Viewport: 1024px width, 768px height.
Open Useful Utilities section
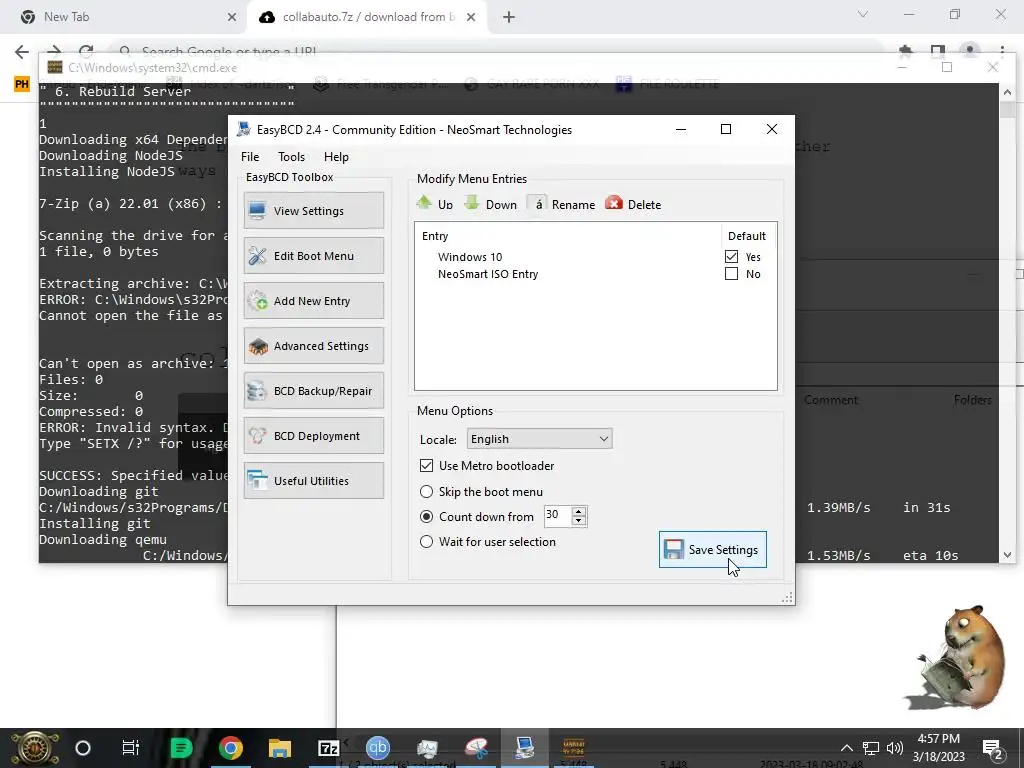click(313, 481)
